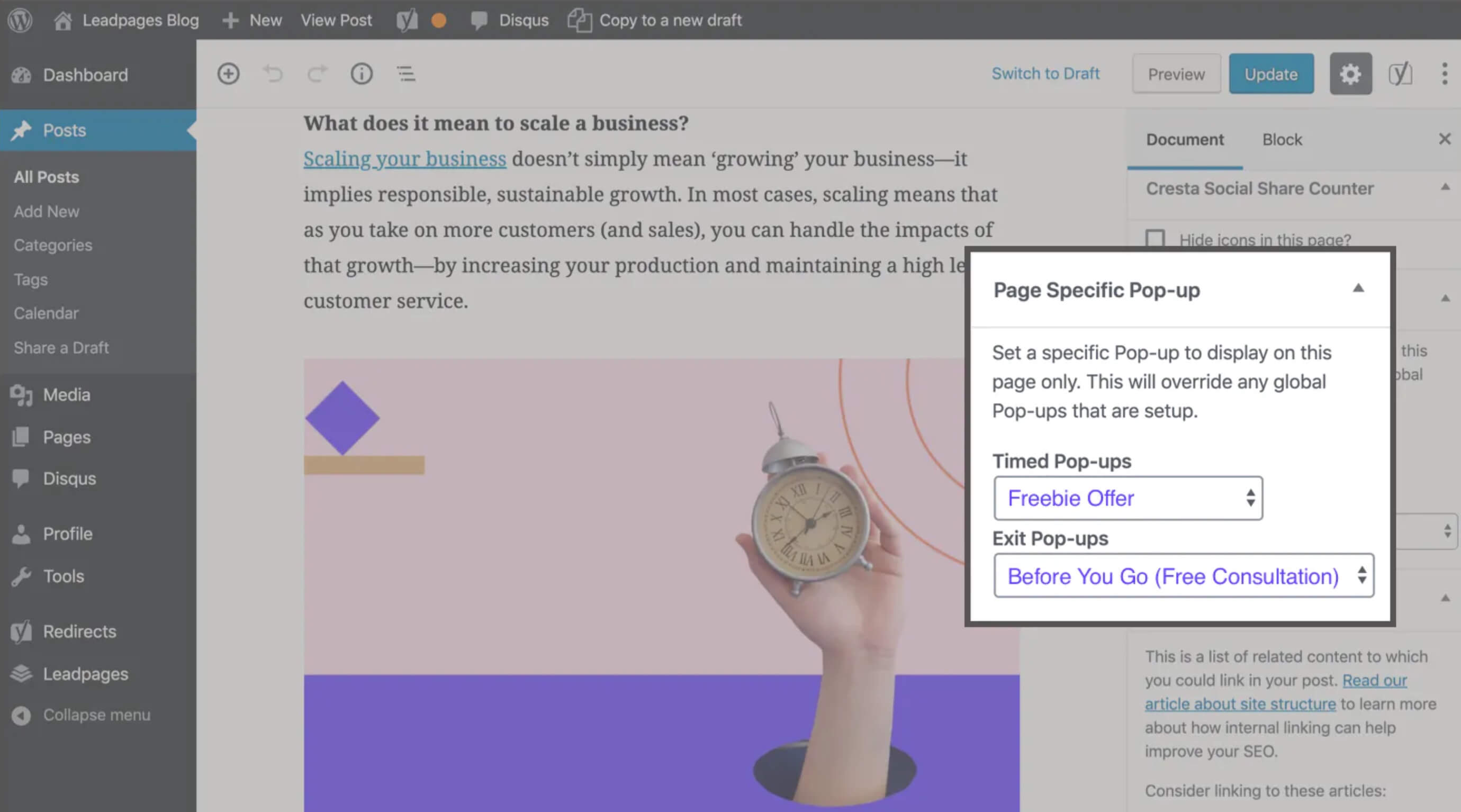1461x812 pixels.
Task: Click the Update button
Action: click(1271, 73)
